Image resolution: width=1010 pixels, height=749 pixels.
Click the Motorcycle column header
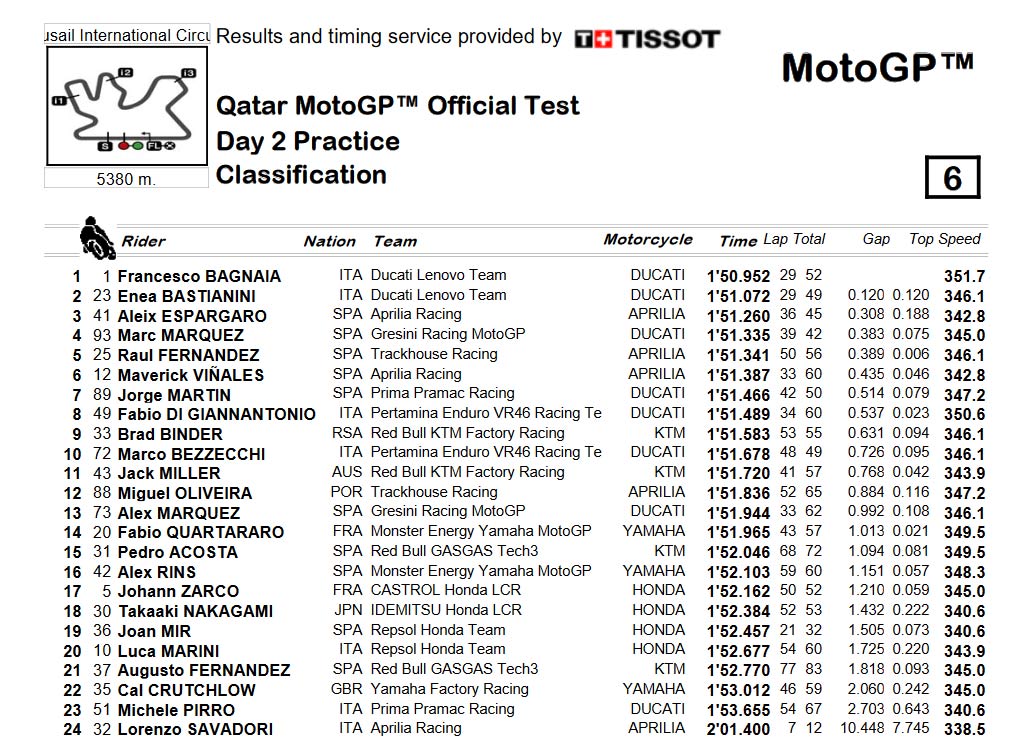pos(648,240)
